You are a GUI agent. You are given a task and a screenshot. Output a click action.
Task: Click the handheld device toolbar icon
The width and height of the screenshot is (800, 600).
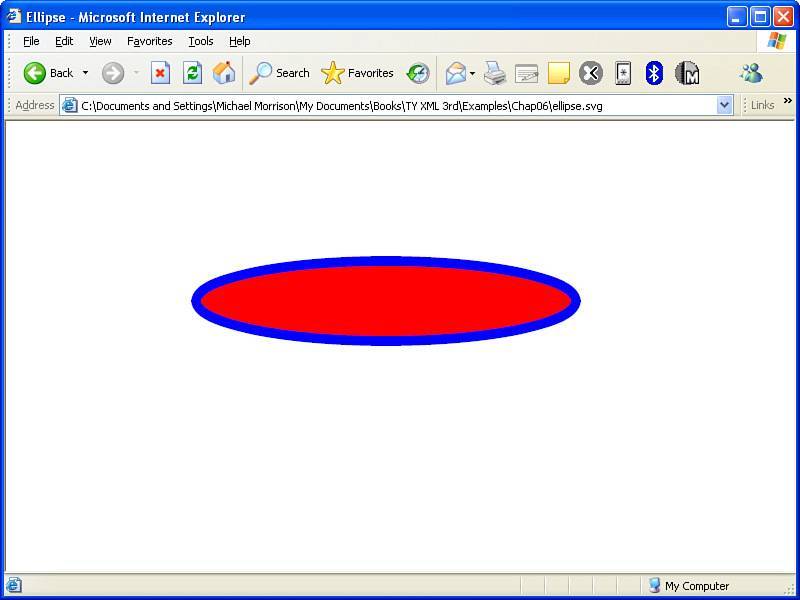click(623, 73)
